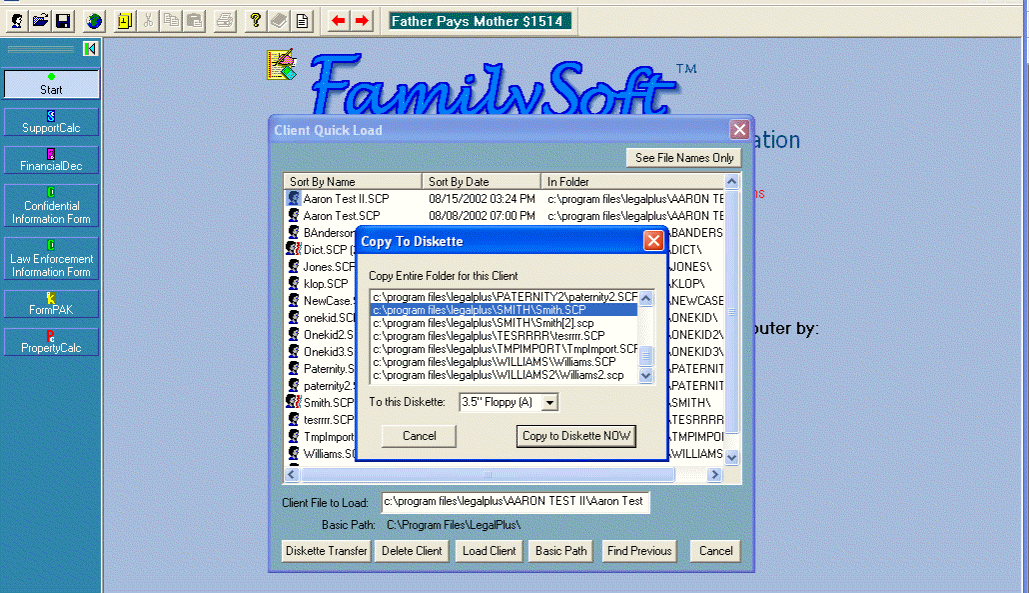1029x593 pixels.
Task: Open help with the question mark icon
Action: coord(255,20)
